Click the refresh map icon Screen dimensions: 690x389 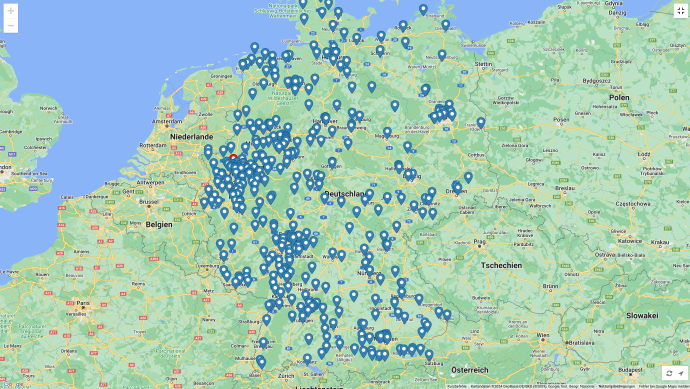669,373
